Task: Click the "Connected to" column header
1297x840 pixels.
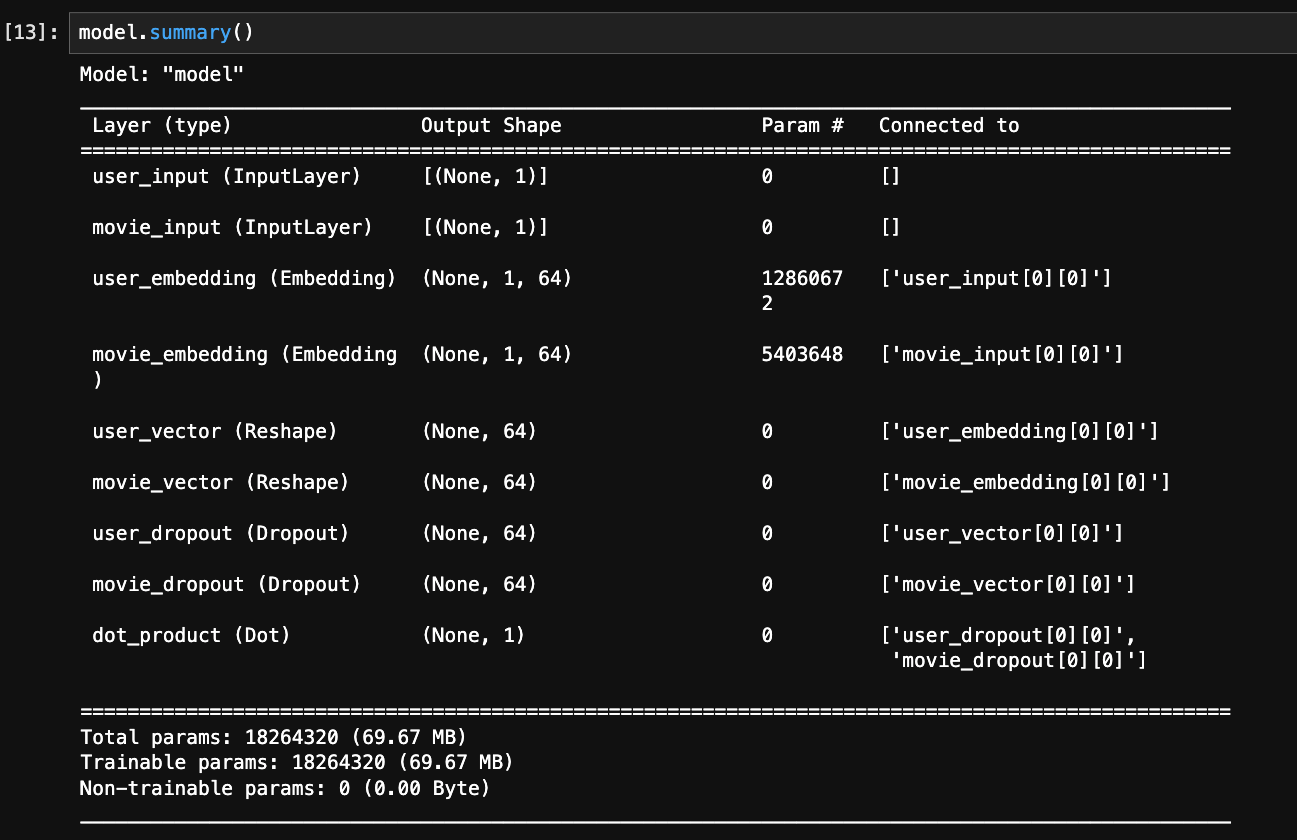Action: click(949, 126)
